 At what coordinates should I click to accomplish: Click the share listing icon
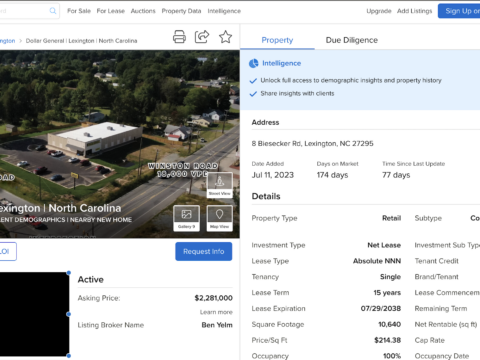202,37
